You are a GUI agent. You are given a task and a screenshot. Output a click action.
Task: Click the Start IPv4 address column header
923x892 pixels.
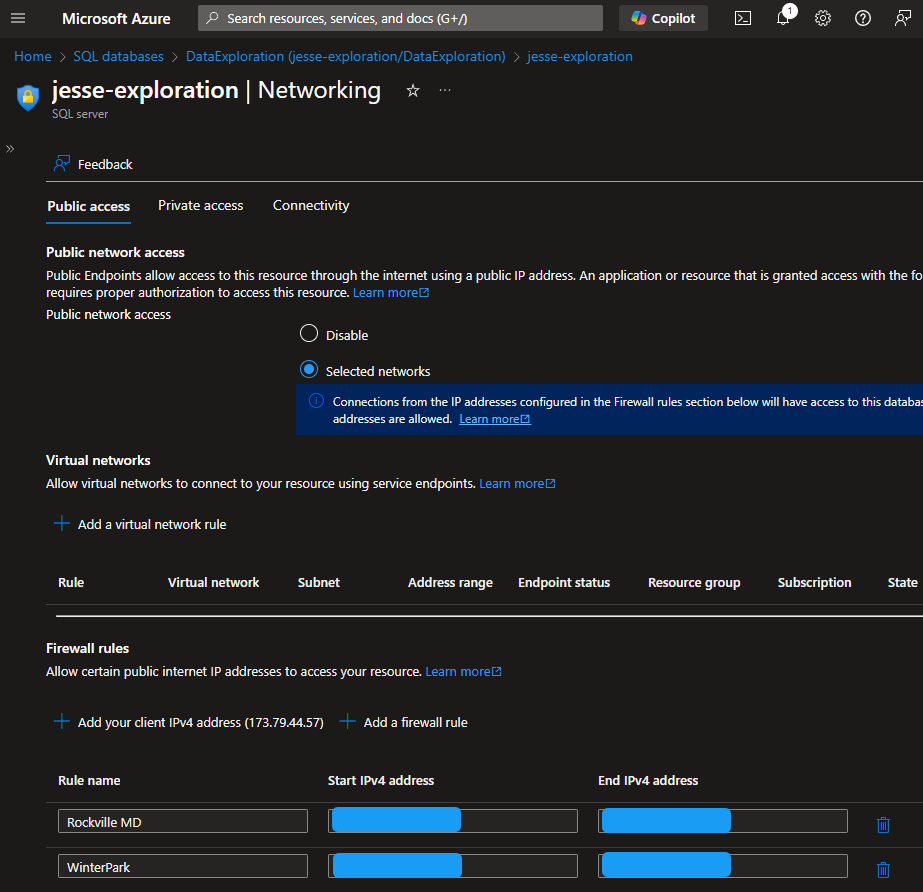point(381,780)
